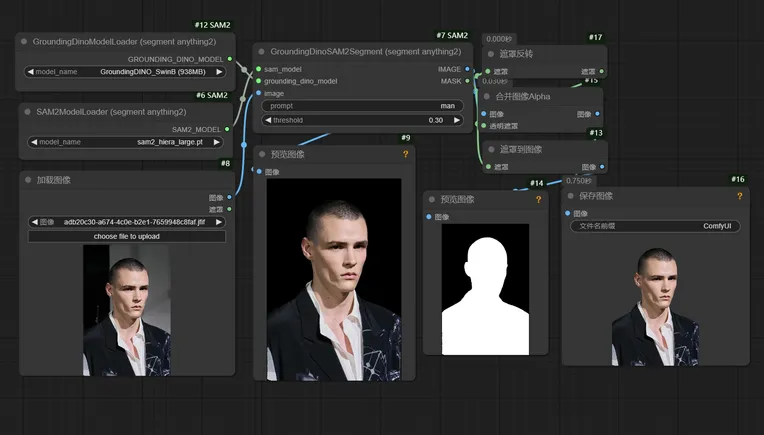Click the question mark icon on node #9 preview

406,155
